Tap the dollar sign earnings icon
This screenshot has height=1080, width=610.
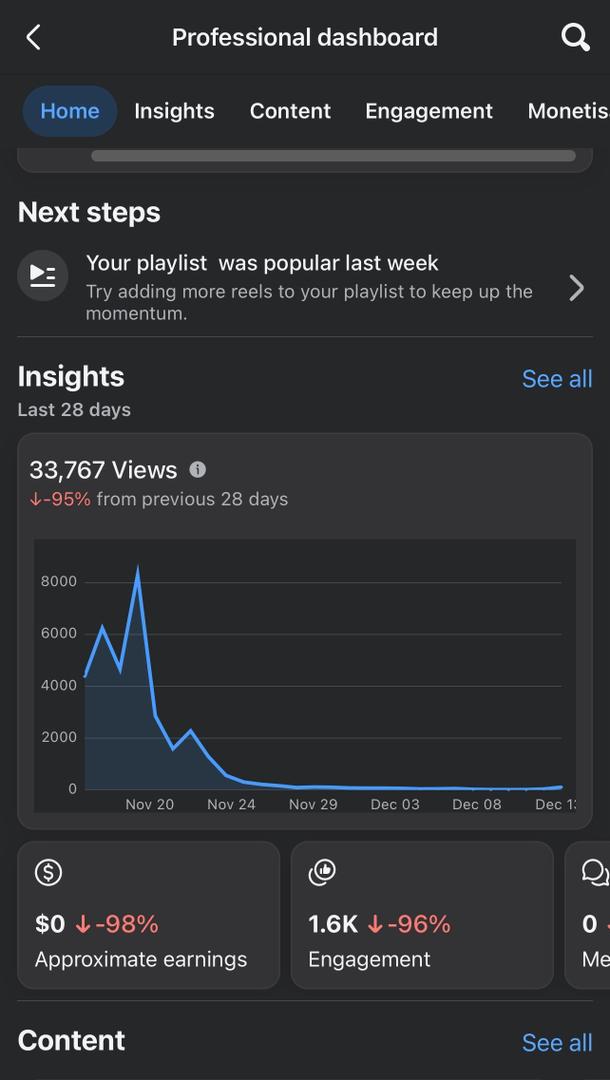coord(48,872)
